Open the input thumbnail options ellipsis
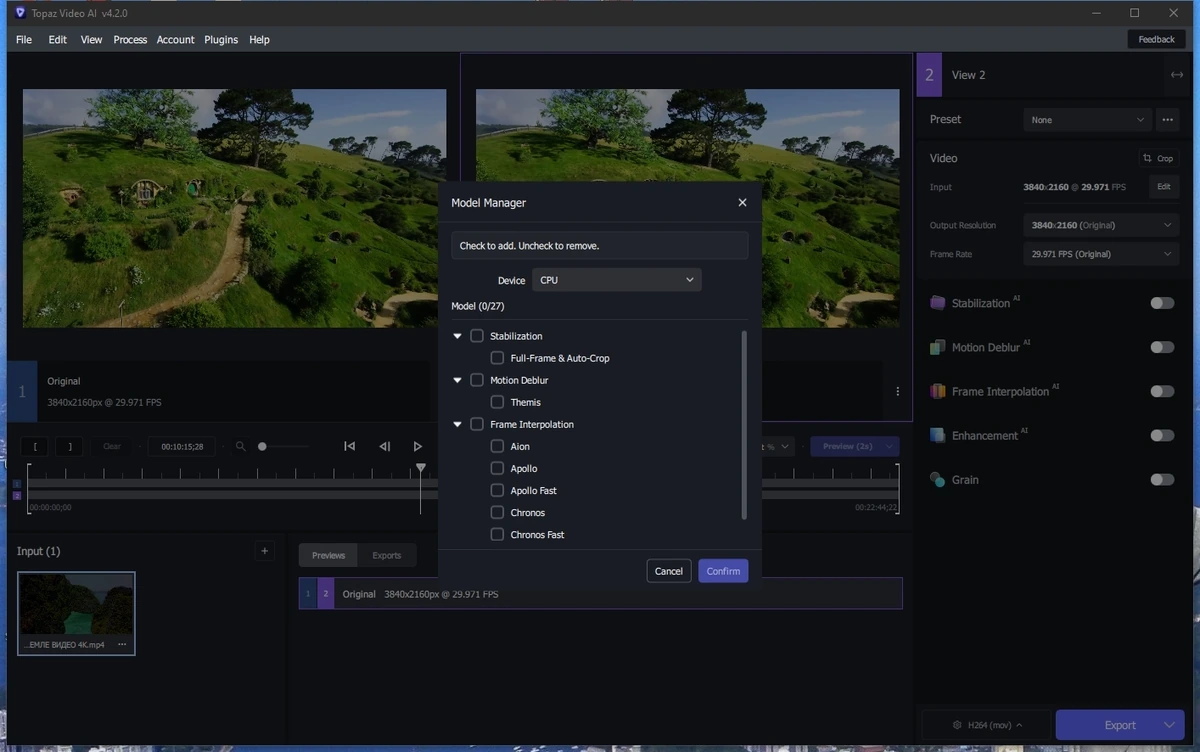Viewport: 1200px width, 752px height. [x=122, y=644]
